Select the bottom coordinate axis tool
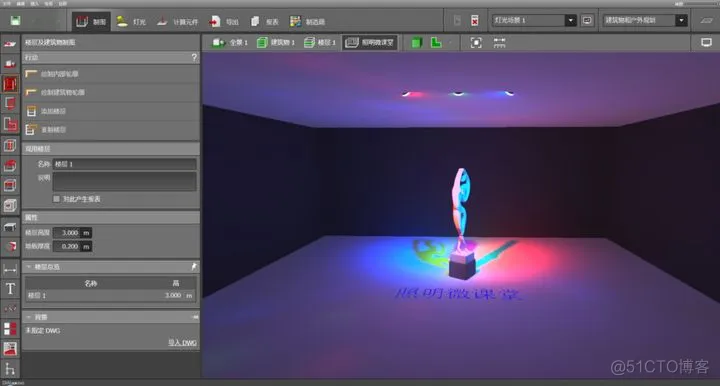This screenshot has width=720, height=386. coord(10,369)
